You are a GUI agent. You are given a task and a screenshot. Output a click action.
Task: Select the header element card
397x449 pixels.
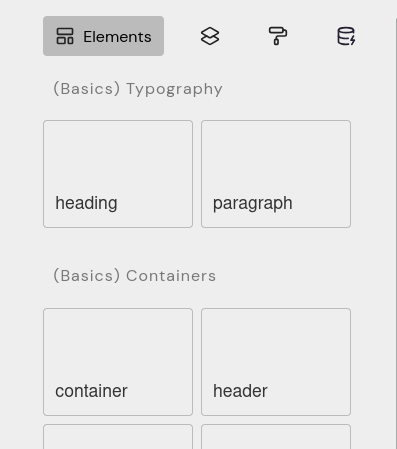(x=276, y=362)
